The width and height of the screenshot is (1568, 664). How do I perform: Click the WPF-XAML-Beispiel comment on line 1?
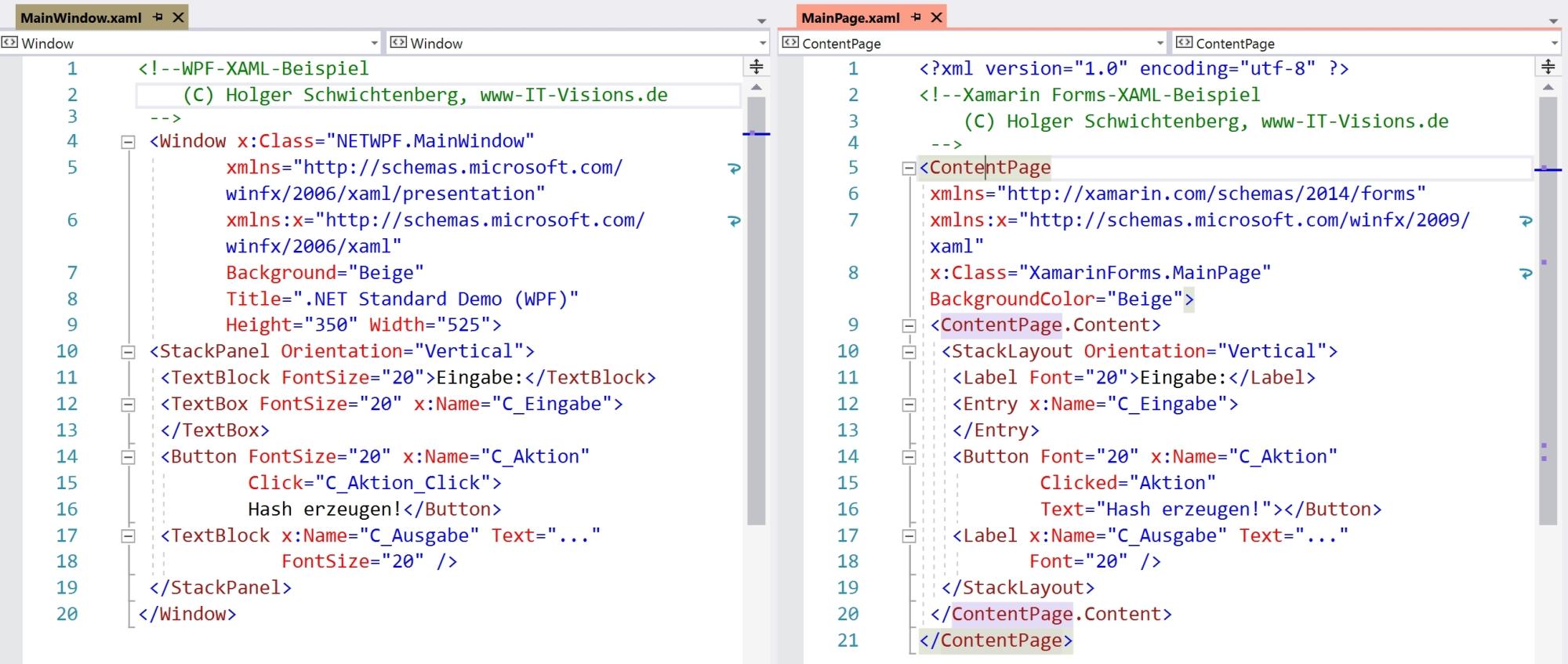[x=253, y=68]
